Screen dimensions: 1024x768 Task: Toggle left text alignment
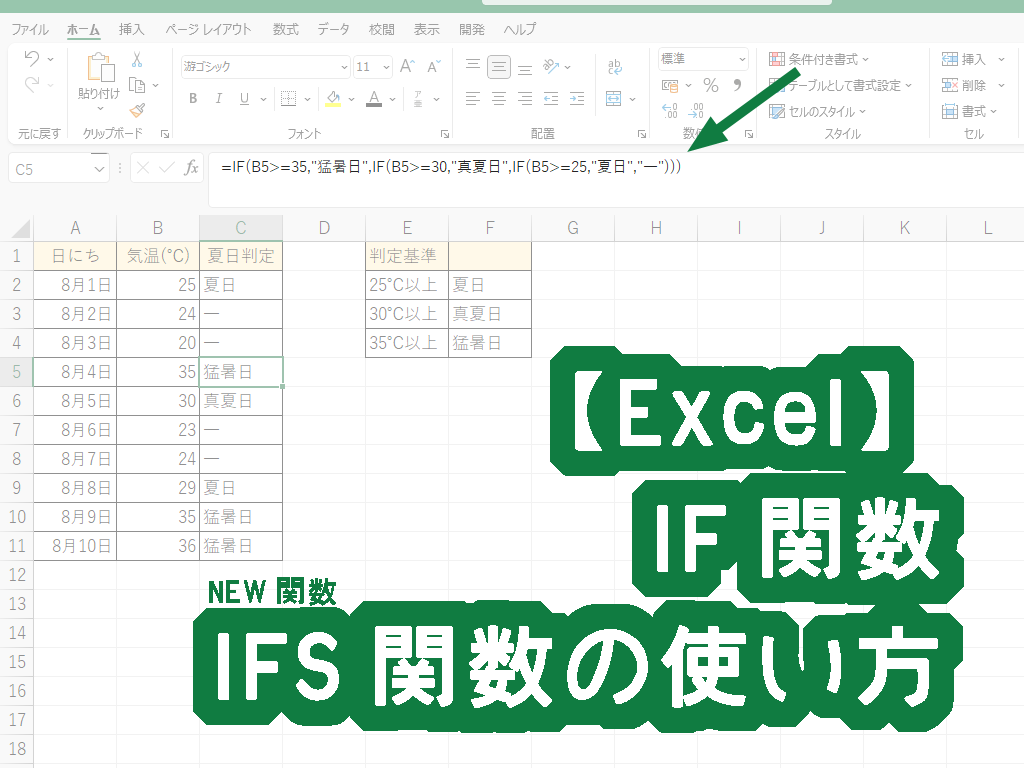pyautogui.click(x=473, y=99)
